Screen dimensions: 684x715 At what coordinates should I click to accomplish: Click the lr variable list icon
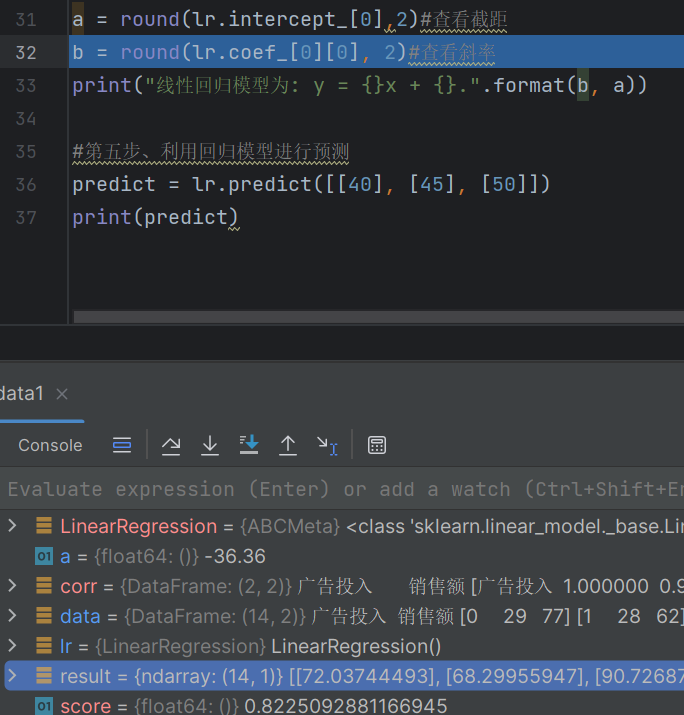click(x=44, y=645)
